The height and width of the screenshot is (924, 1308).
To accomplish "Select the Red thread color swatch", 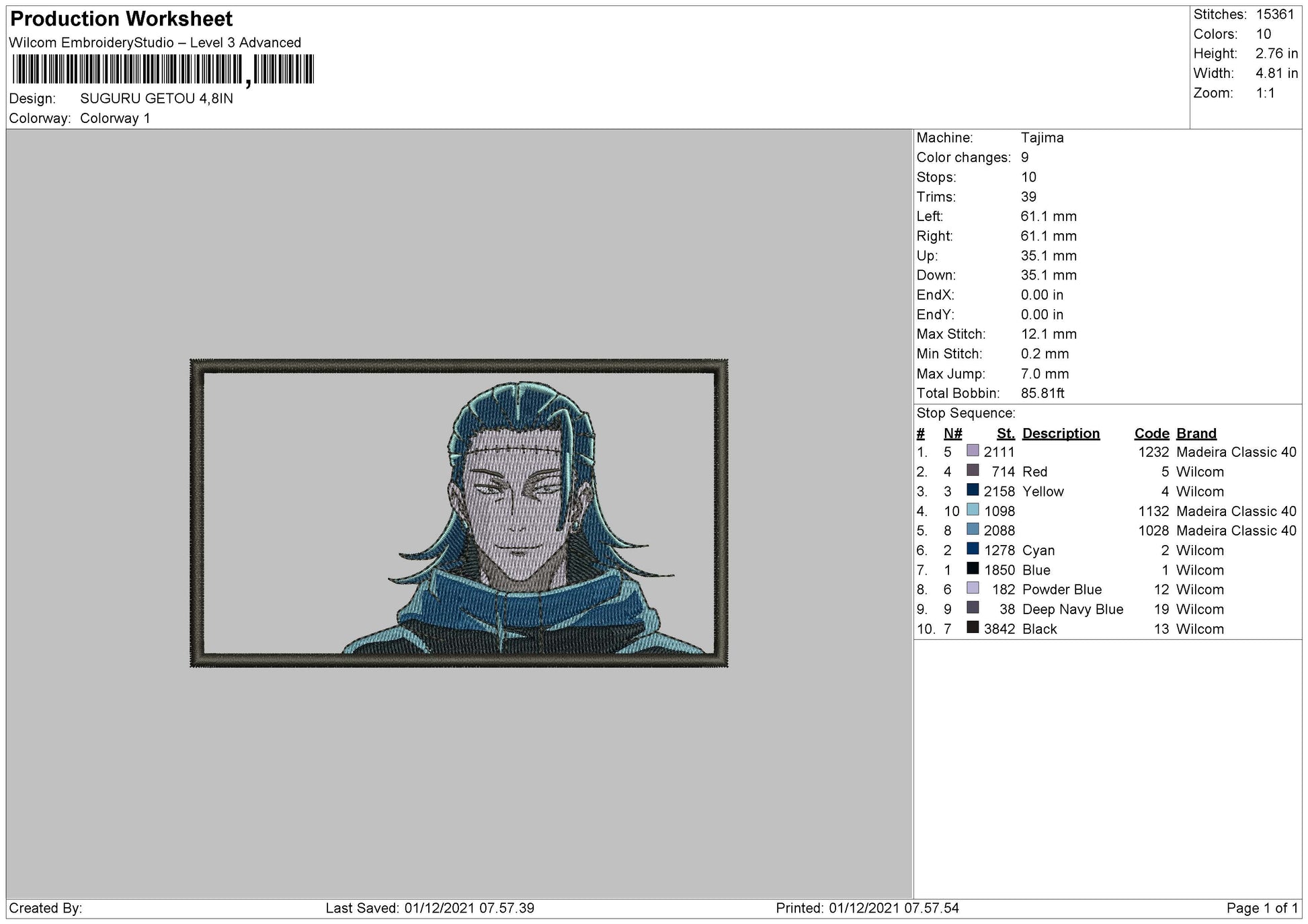I will click(972, 470).
